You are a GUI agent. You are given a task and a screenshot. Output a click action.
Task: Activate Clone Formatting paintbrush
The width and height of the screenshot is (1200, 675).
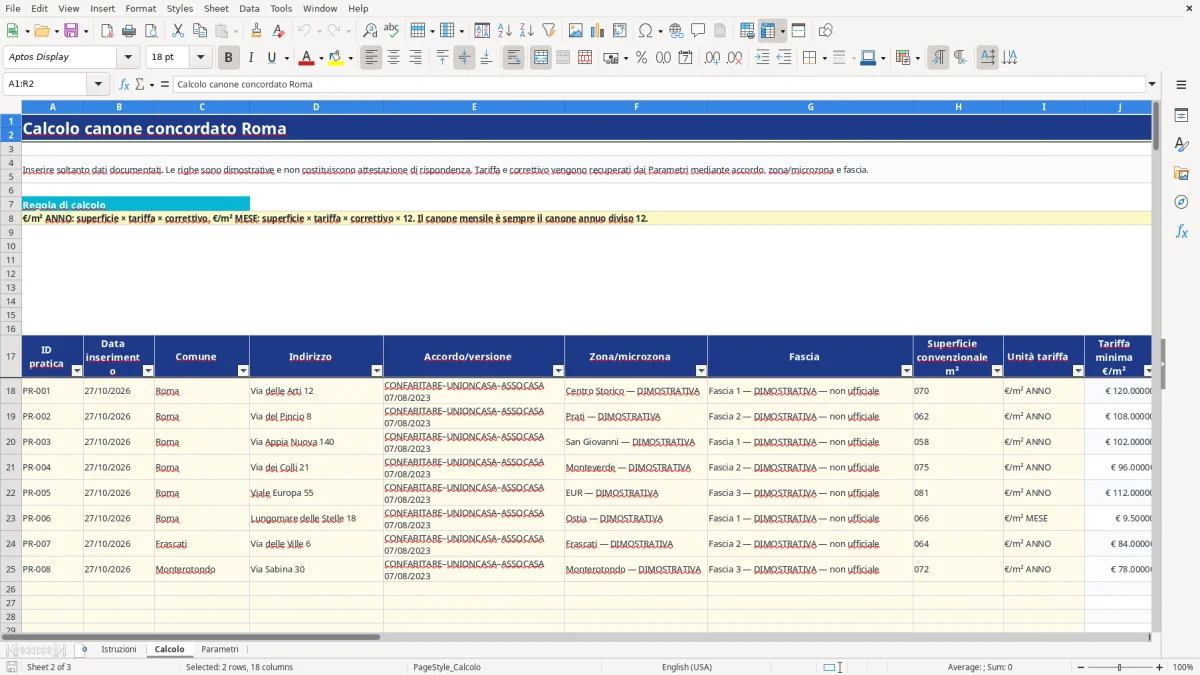point(256,31)
